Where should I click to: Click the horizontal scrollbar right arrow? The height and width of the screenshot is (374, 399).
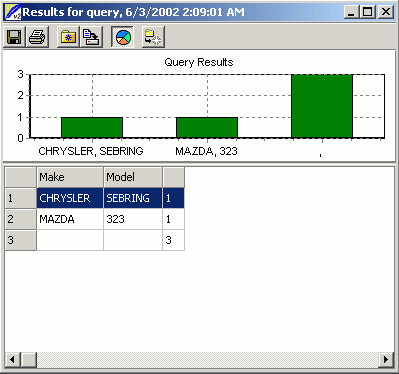click(x=386, y=360)
